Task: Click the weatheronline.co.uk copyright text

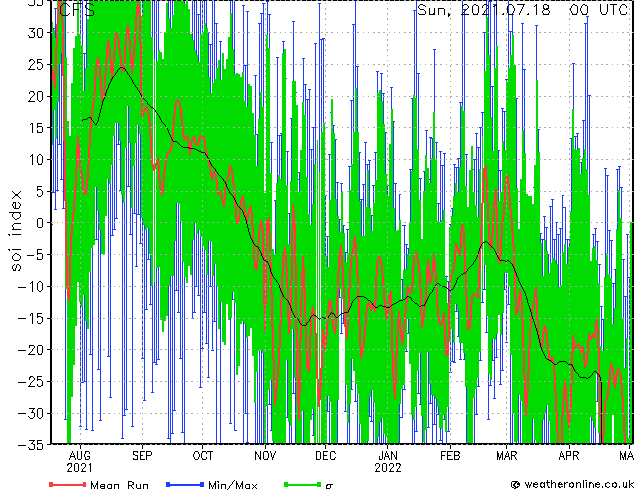Action: click(578, 484)
